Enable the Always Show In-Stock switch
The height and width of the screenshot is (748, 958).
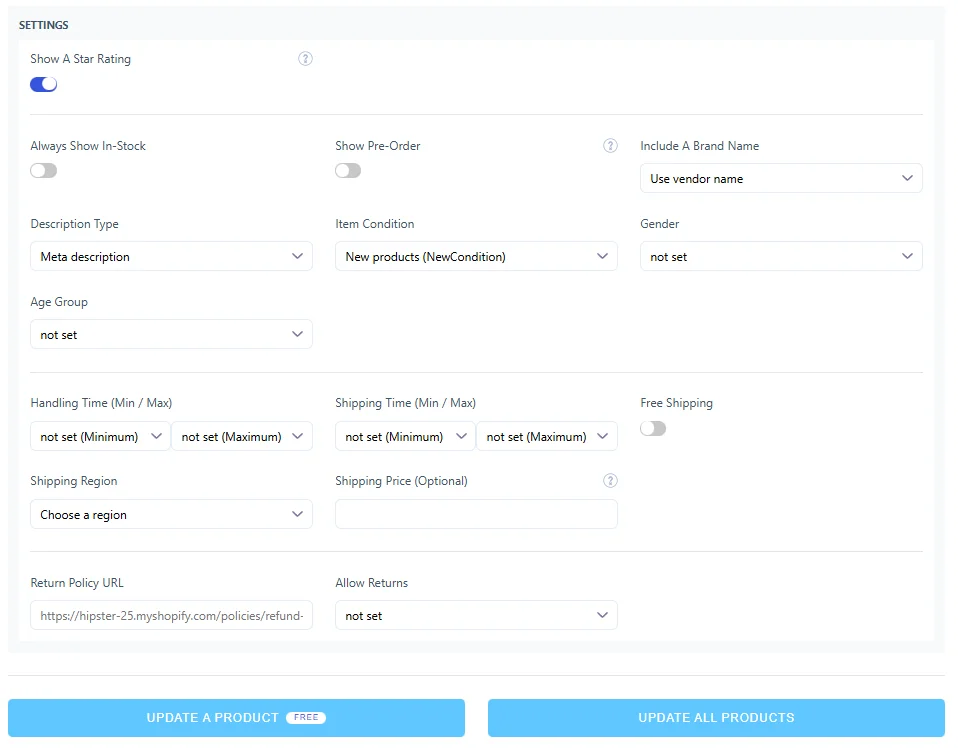point(44,170)
